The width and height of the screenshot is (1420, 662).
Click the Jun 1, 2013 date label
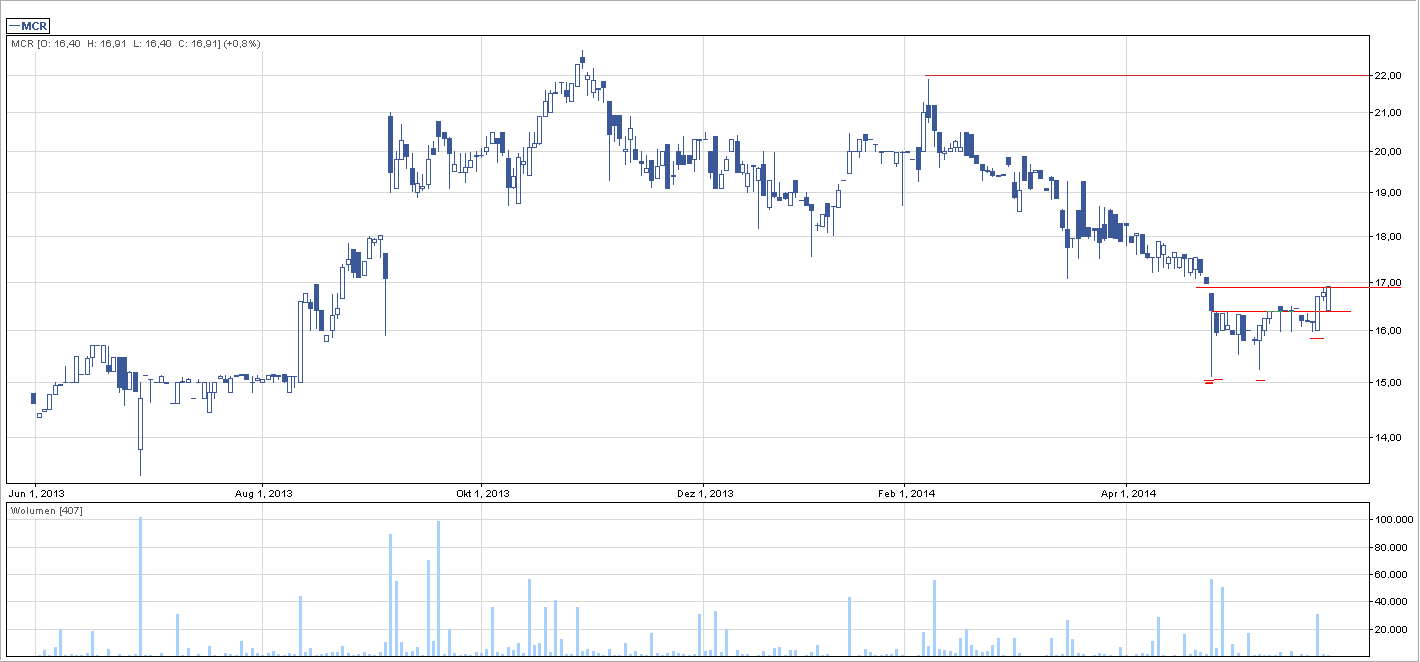(x=36, y=493)
